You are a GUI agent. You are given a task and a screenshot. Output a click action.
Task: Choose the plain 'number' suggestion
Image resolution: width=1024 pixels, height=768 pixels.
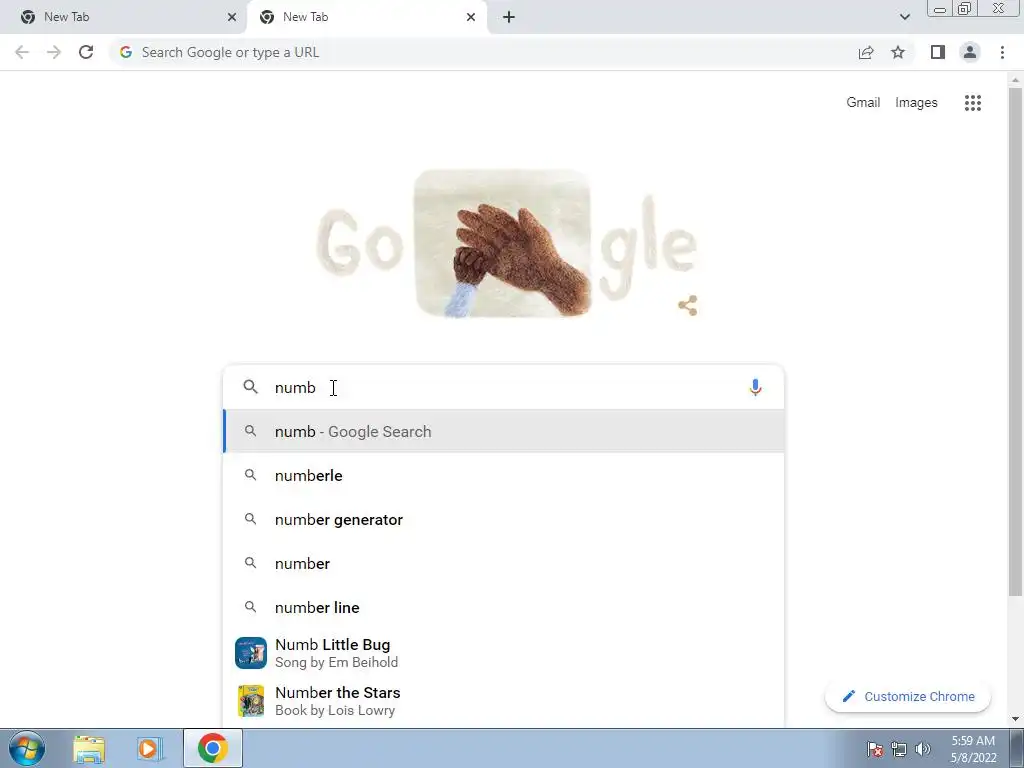coord(503,563)
